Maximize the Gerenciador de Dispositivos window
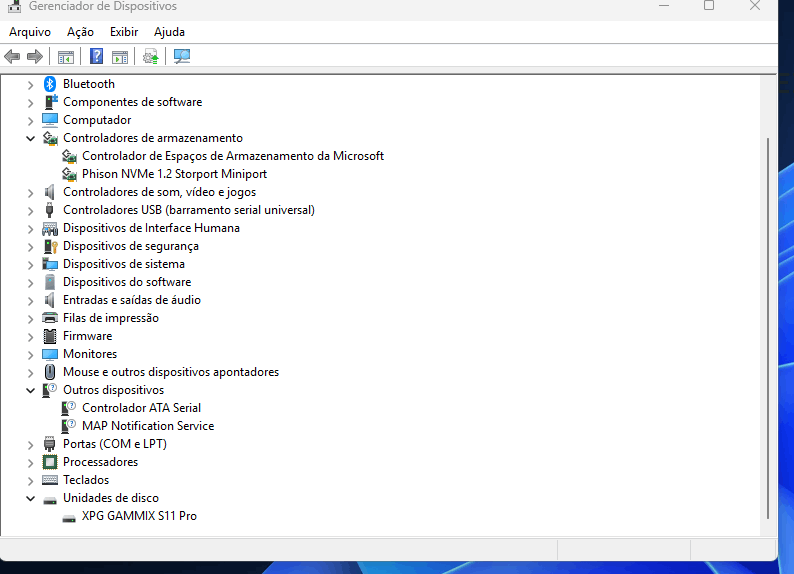The image size is (794, 574). click(x=709, y=6)
